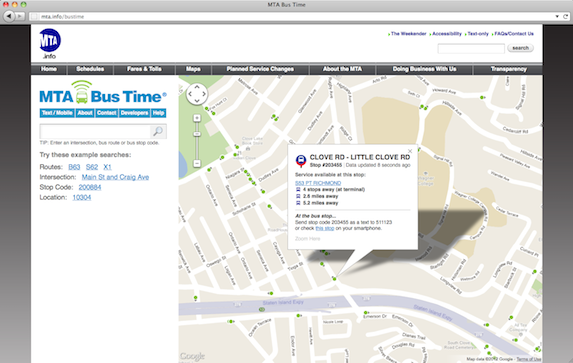
Task: Select the Text / Mobile tab
Action: [57, 113]
